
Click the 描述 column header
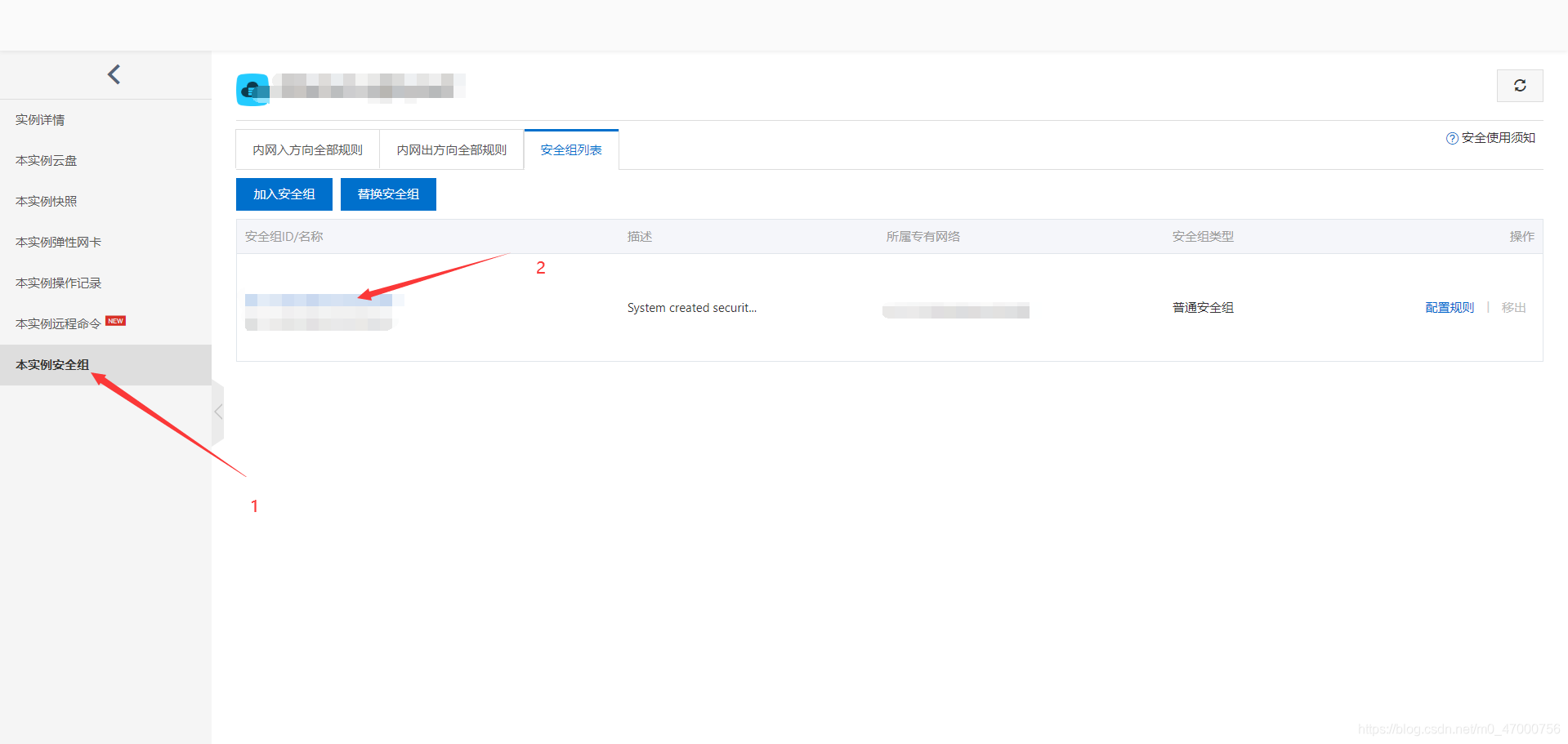(x=640, y=237)
